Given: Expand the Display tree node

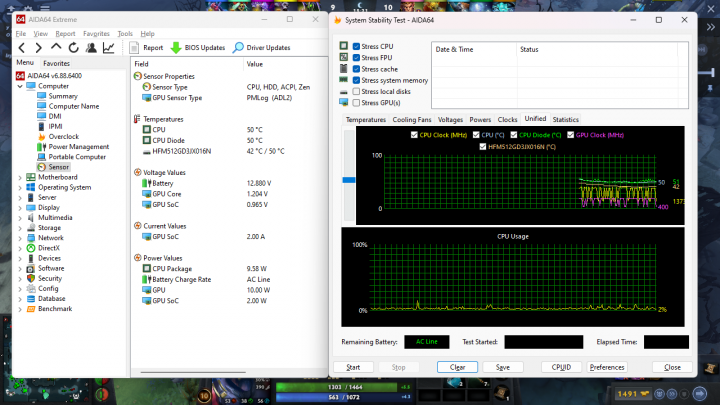Looking at the screenshot, I should point(20,208).
